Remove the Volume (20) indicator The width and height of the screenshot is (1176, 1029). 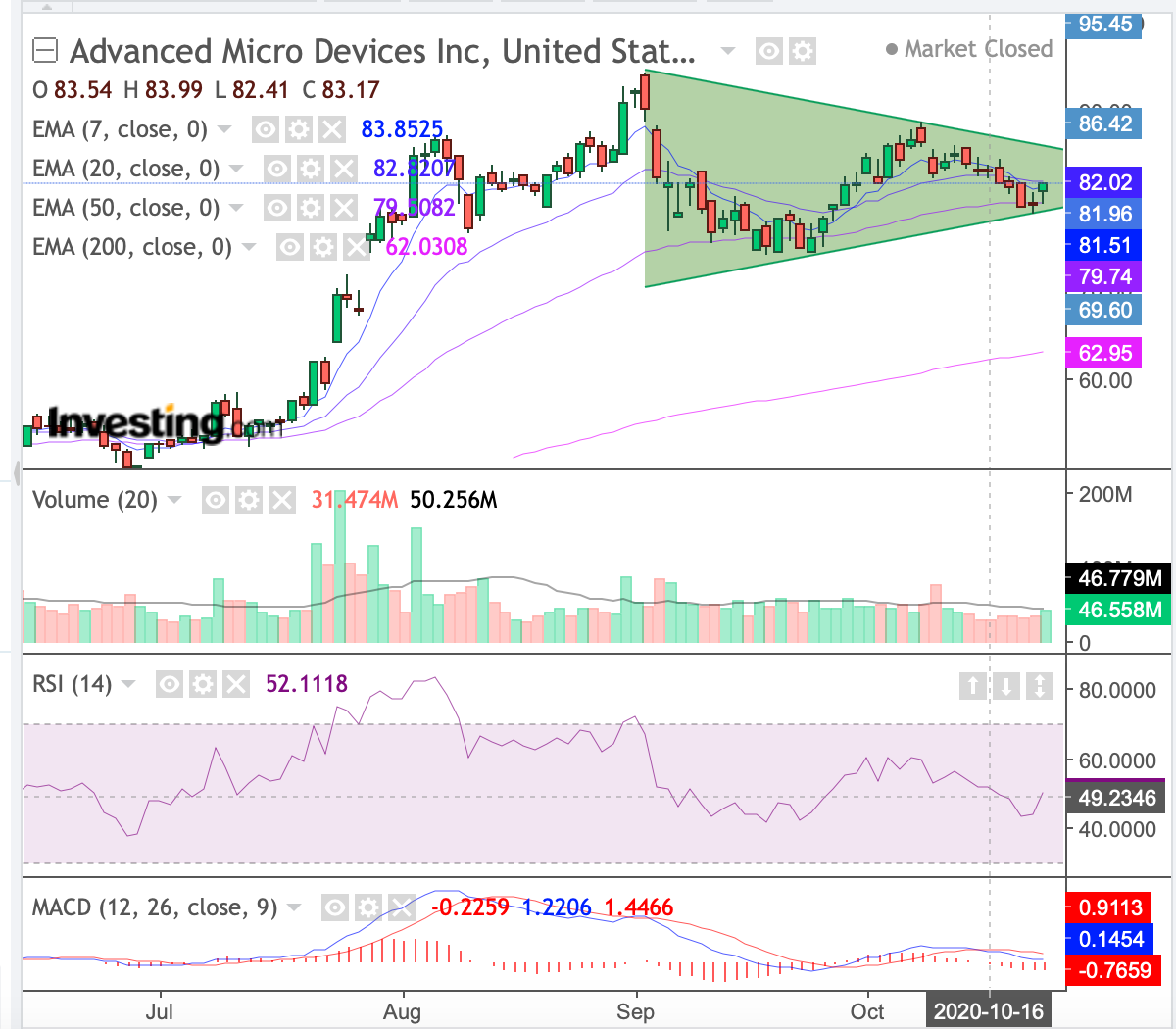282,500
